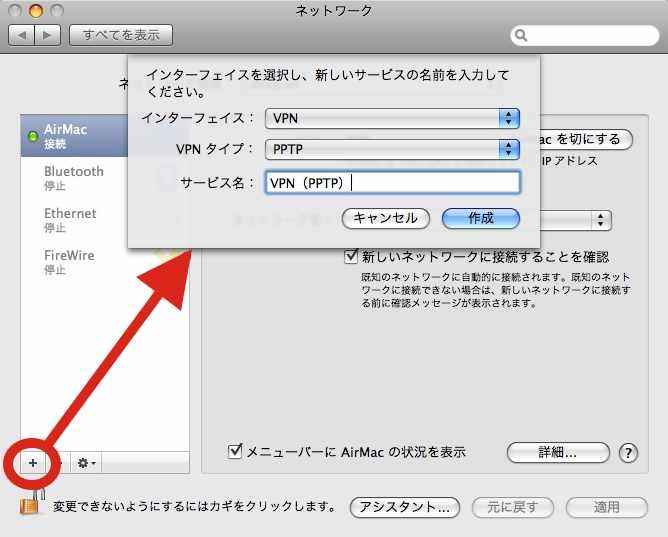
Task: Click the turn AirMac off button
Action: [586, 139]
